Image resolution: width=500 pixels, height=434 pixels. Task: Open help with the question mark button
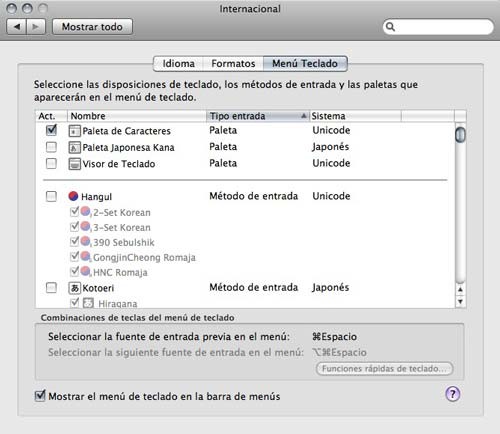[x=453, y=394]
